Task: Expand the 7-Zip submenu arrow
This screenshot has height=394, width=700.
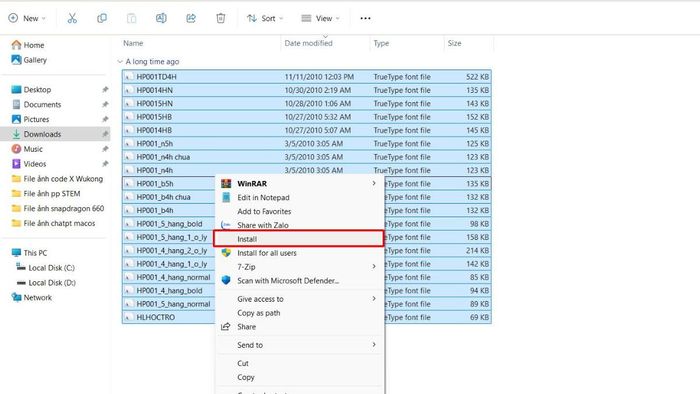Action: [x=374, y=266]
